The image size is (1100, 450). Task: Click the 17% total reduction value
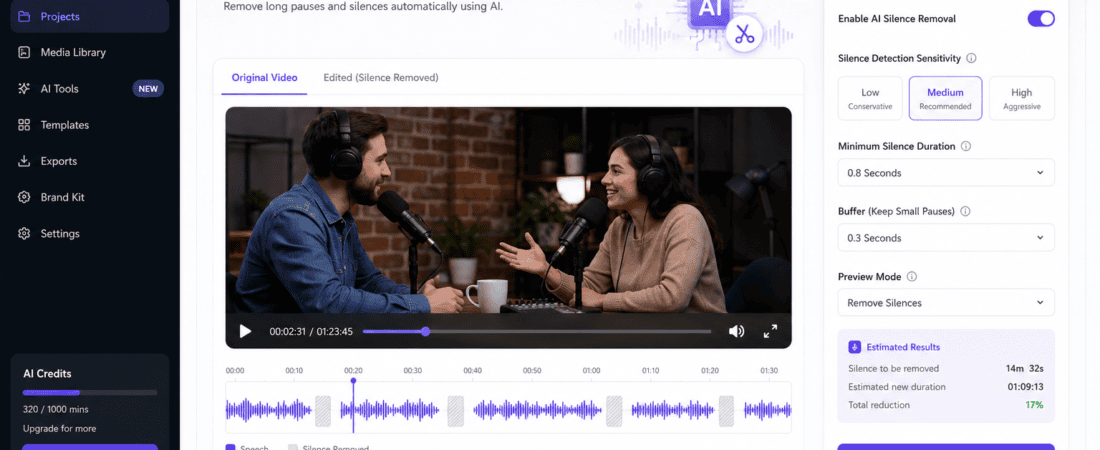(x=1034, y=405)
